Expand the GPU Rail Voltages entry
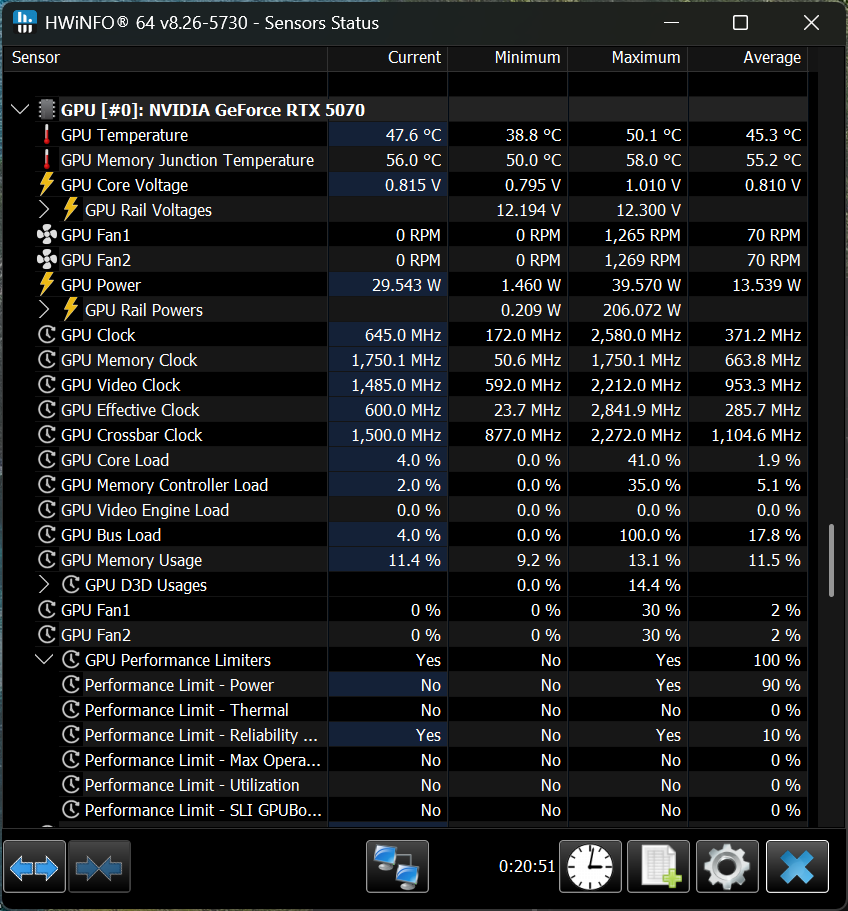Image resolution: width=848 pixels, height=911 pixels. click(x=46, y=210)
